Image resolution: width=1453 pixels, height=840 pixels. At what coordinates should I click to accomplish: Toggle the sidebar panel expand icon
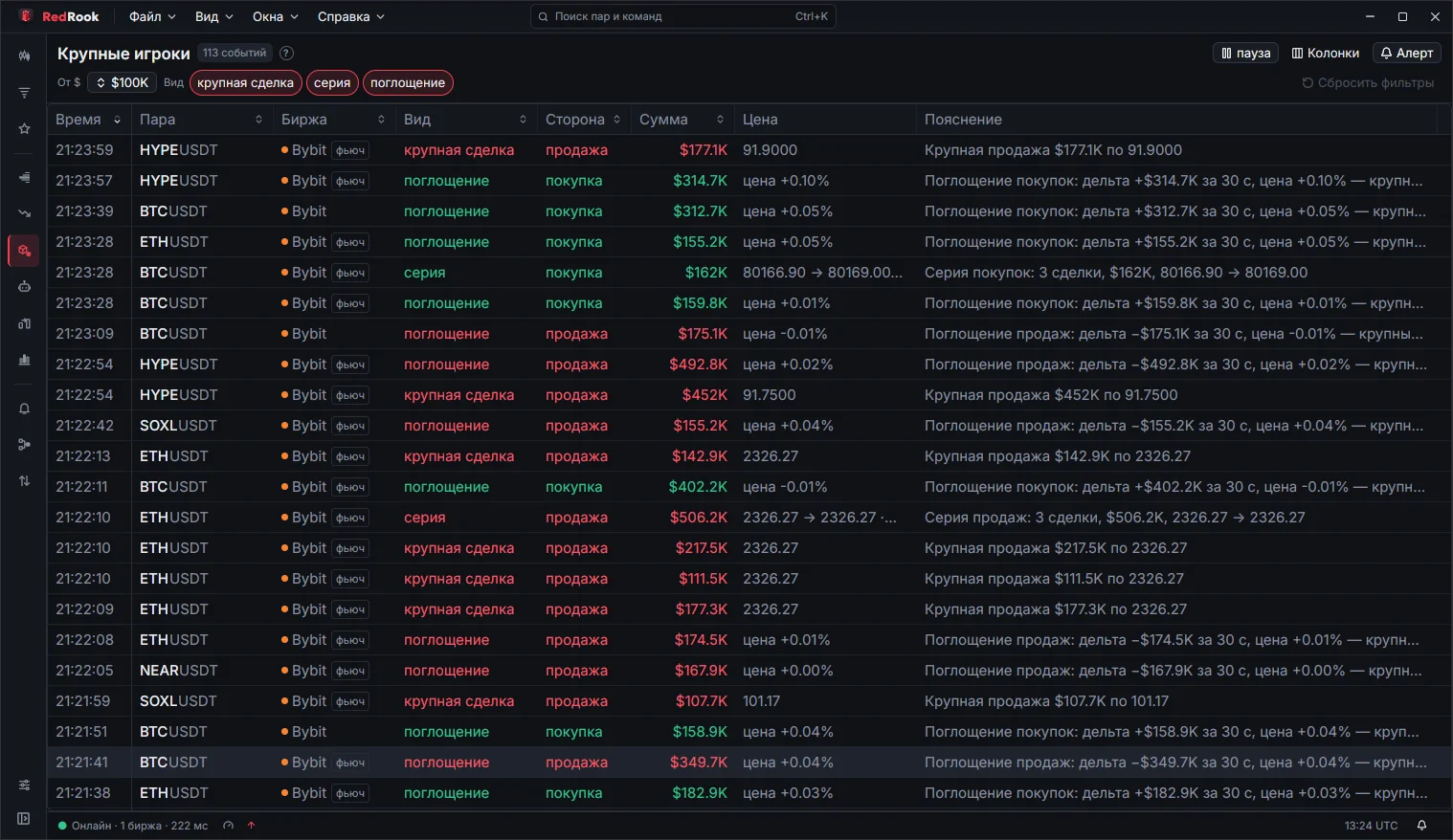[x=24, y=819]
